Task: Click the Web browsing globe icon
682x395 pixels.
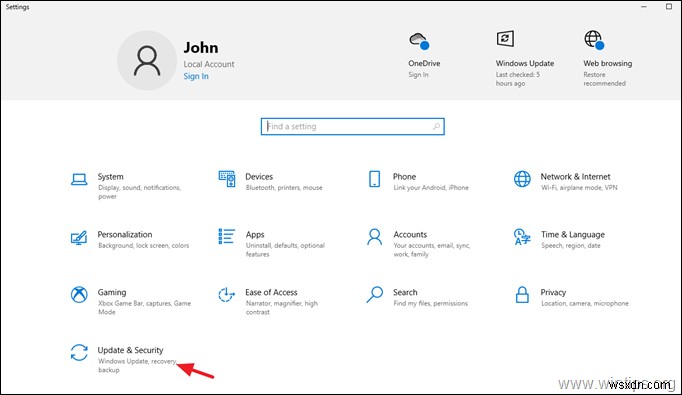Action: point(594,40)
